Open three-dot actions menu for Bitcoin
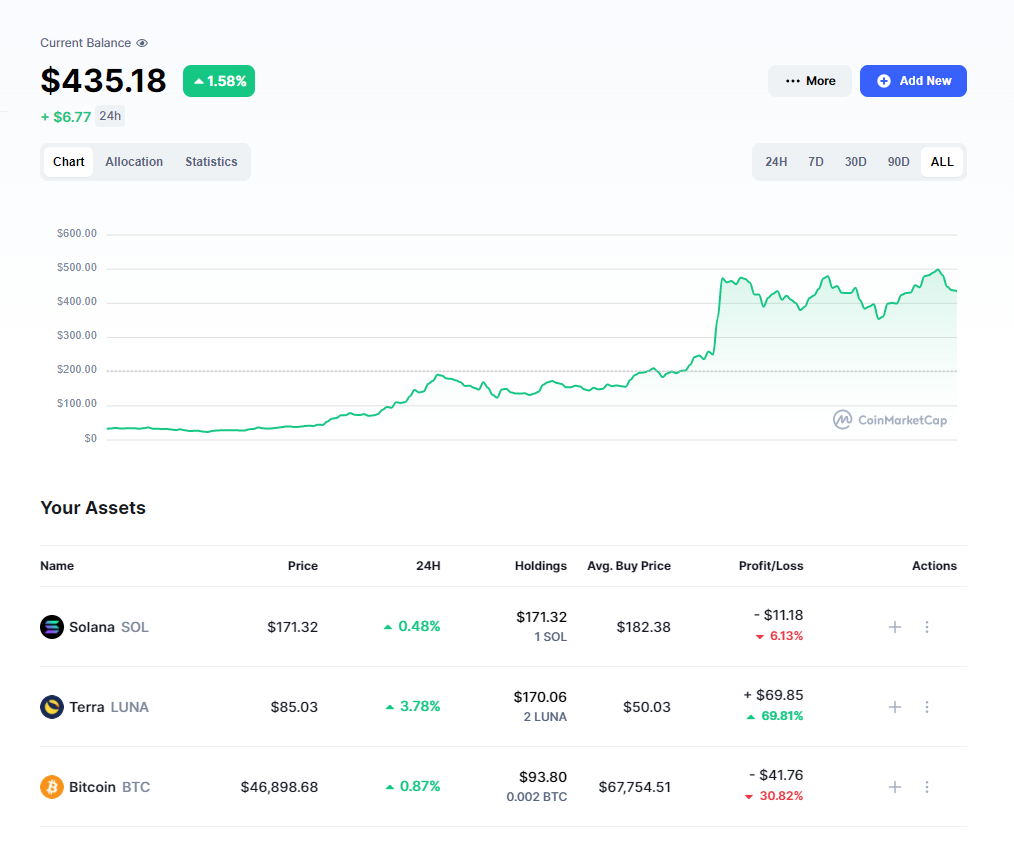Image resolution: width=1014 pixels, height=852 pixels. point(927,787)
